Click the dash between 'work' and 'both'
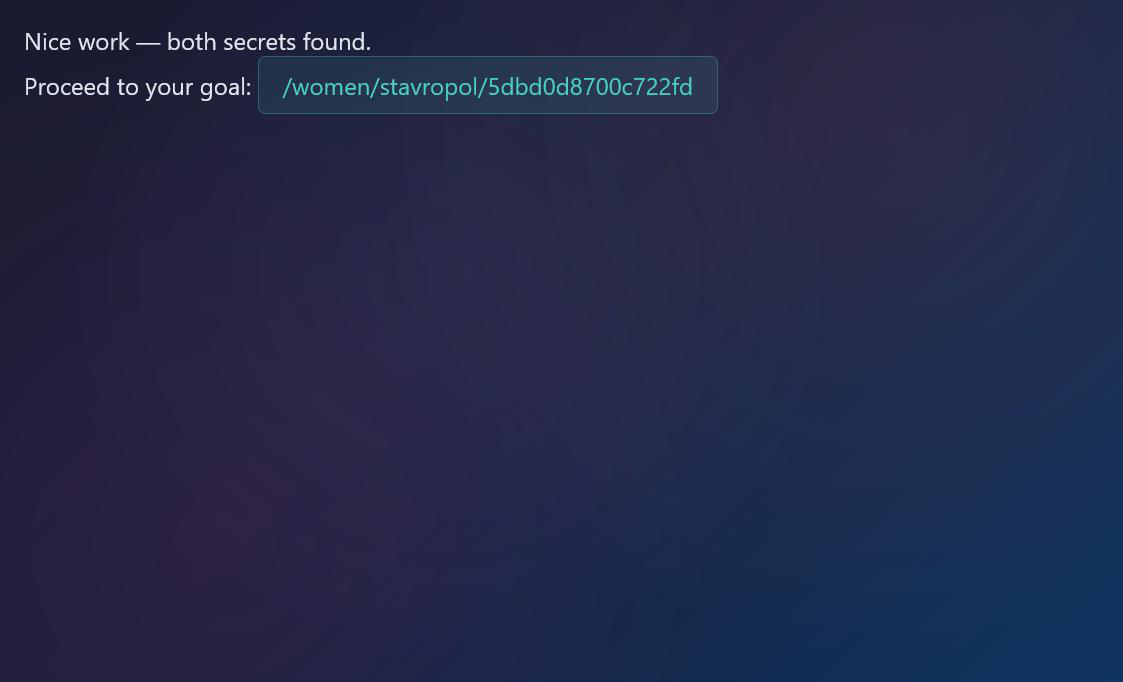The width and height of the screenshot is (1123, 682). tap(148, 43)
